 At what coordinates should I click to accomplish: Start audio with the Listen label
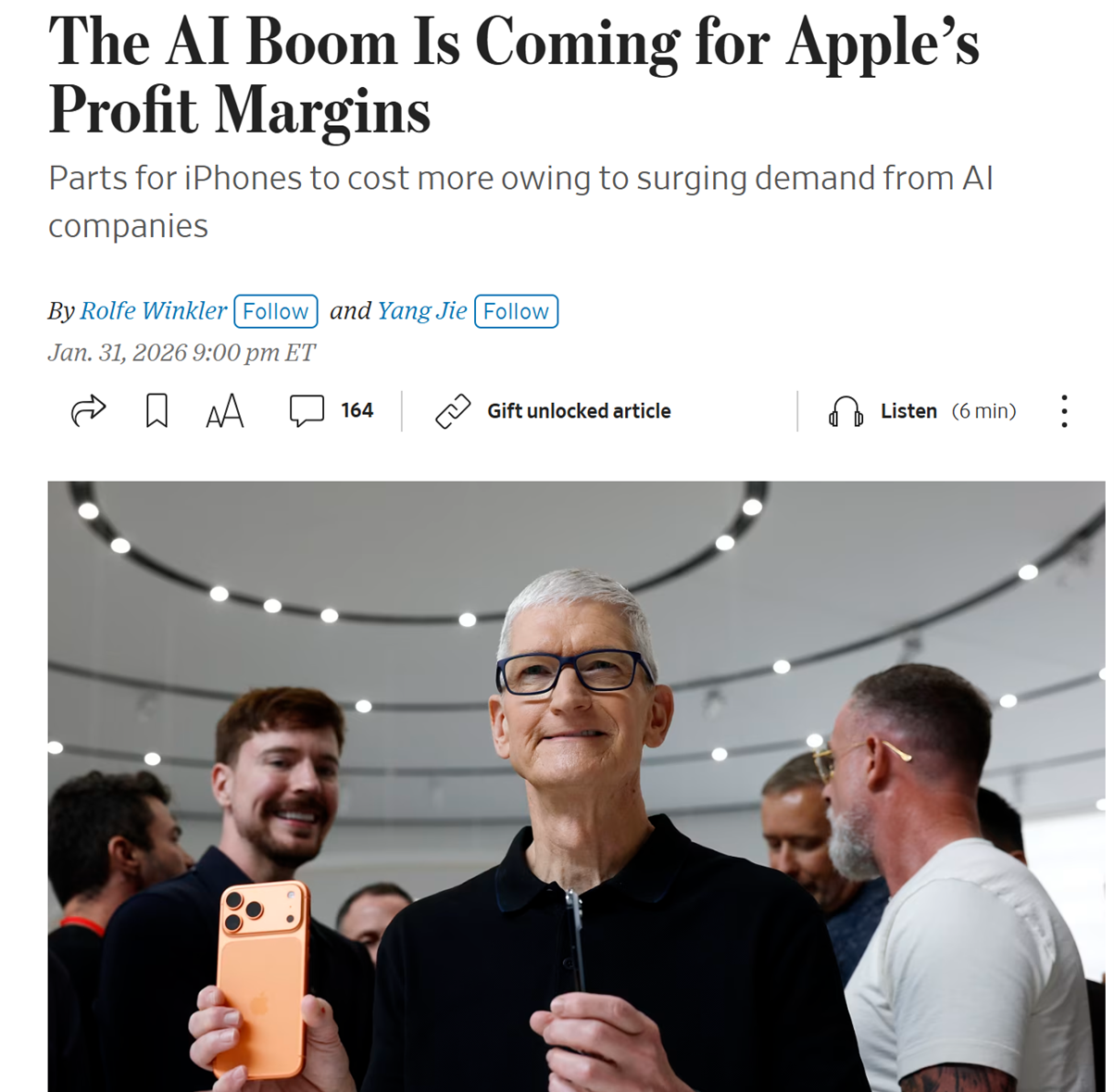(908, 411)
